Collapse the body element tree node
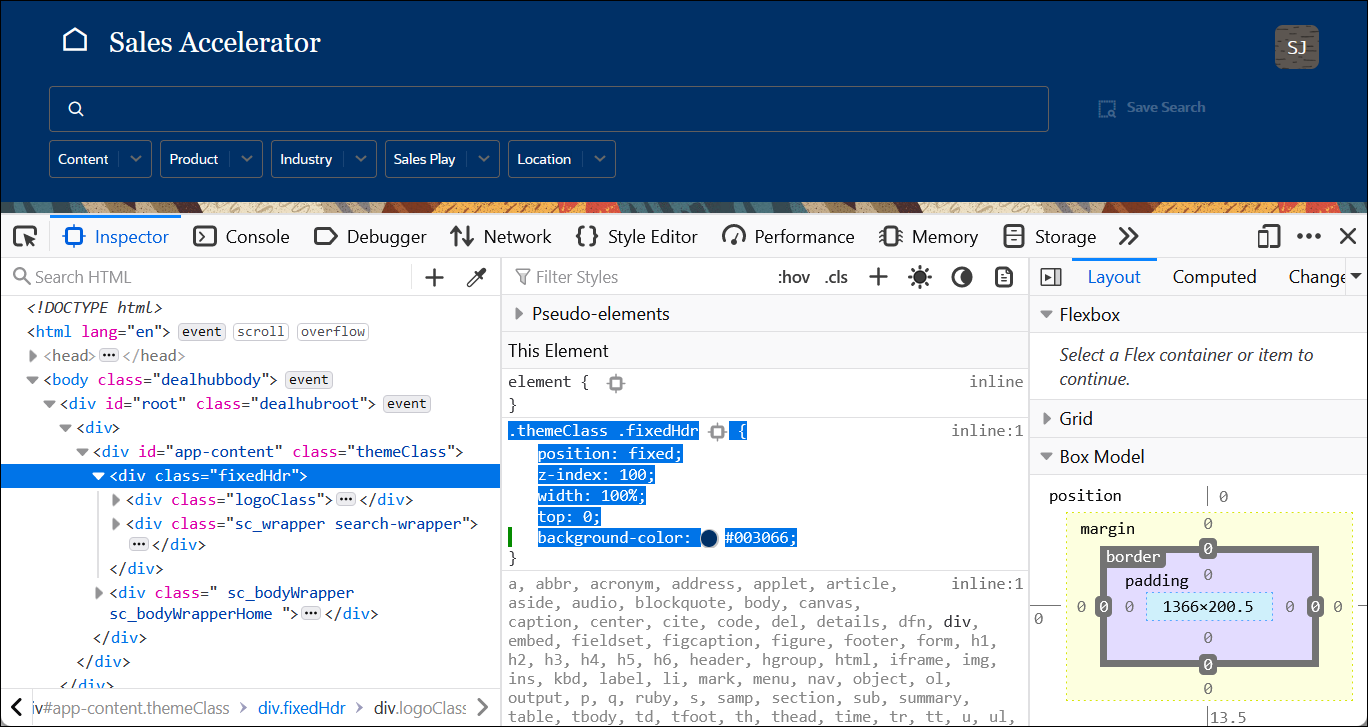The width and height of the screenshot is (1368, 727). coord(33,379)
